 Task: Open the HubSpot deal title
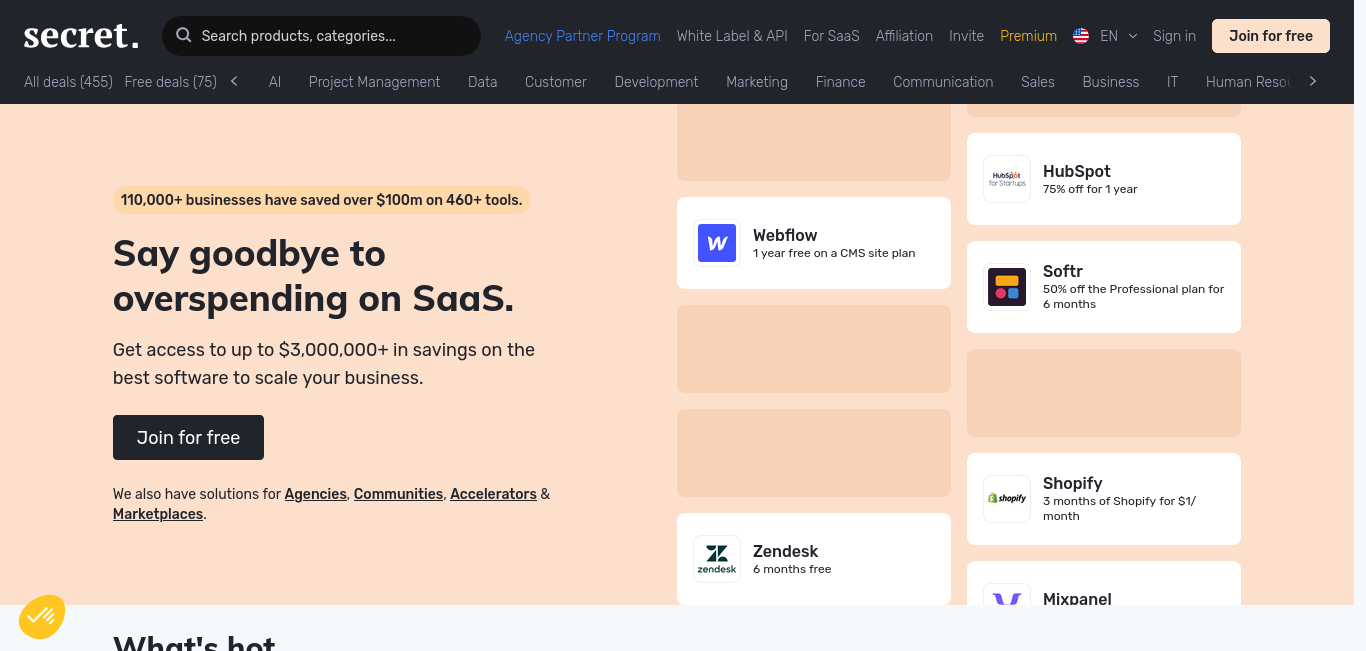coord(1077,171)
